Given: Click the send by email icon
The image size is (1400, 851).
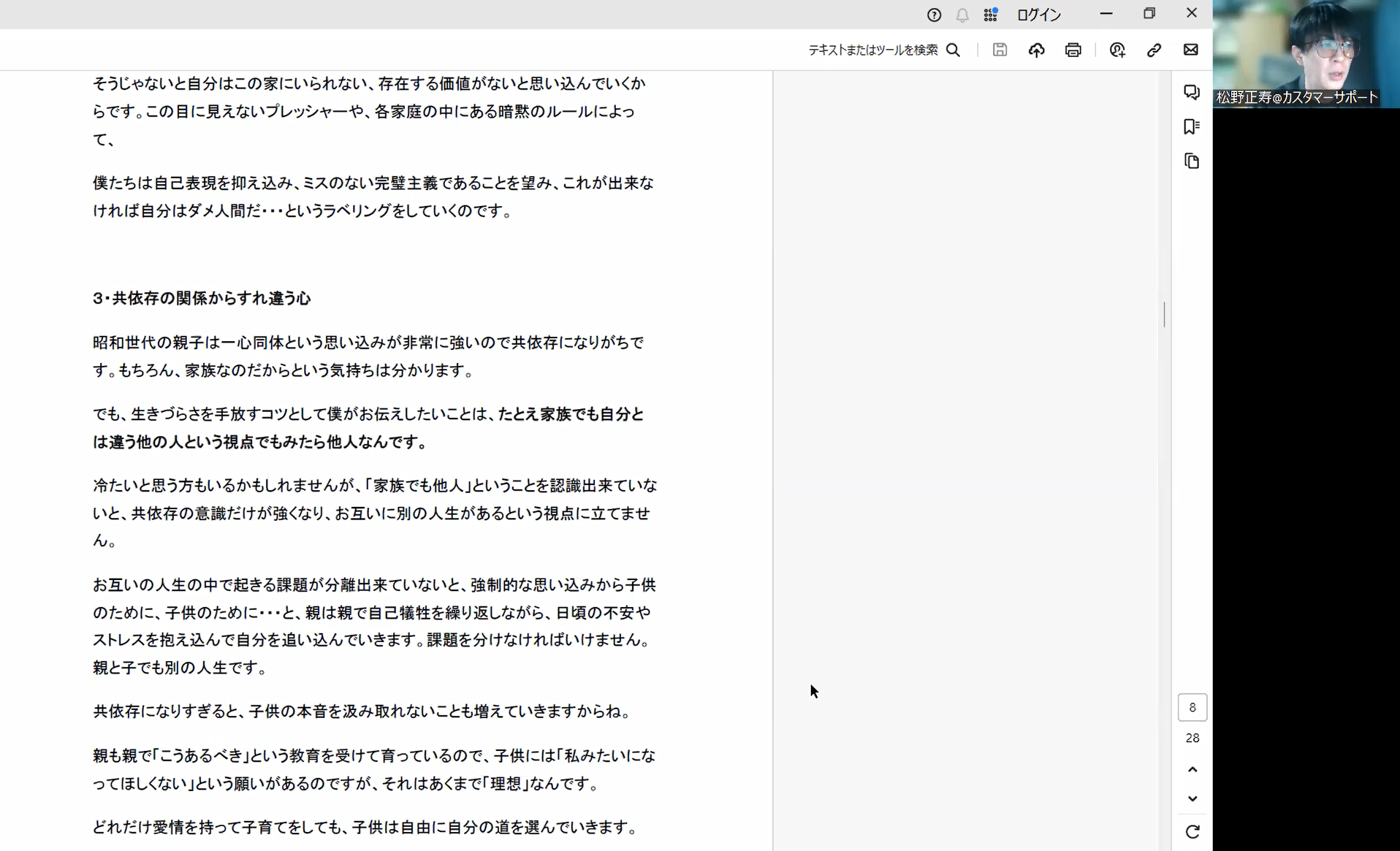Looking at the screenshot, I should [1191, 50].
